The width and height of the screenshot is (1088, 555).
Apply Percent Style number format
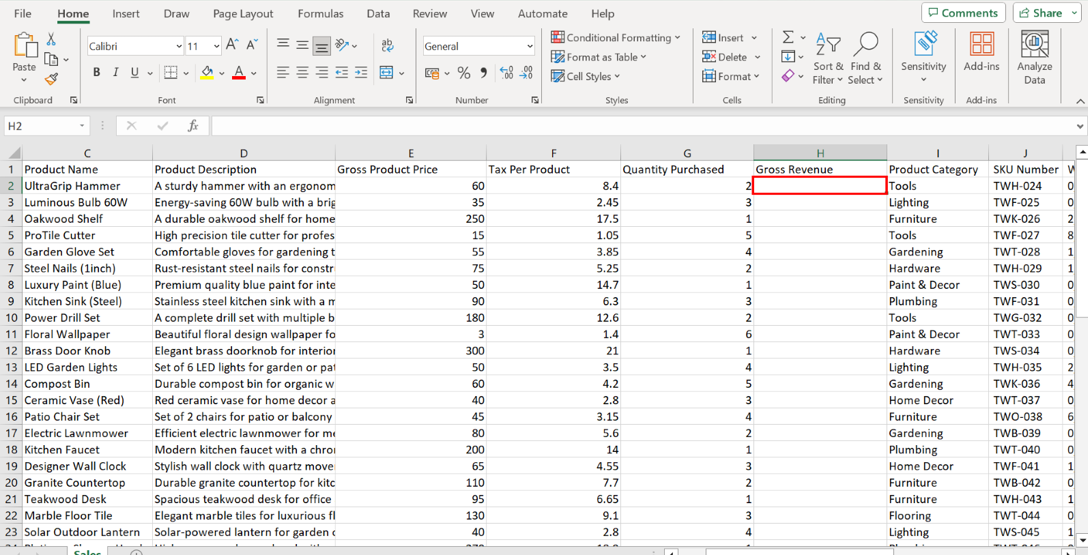(463, 73)
